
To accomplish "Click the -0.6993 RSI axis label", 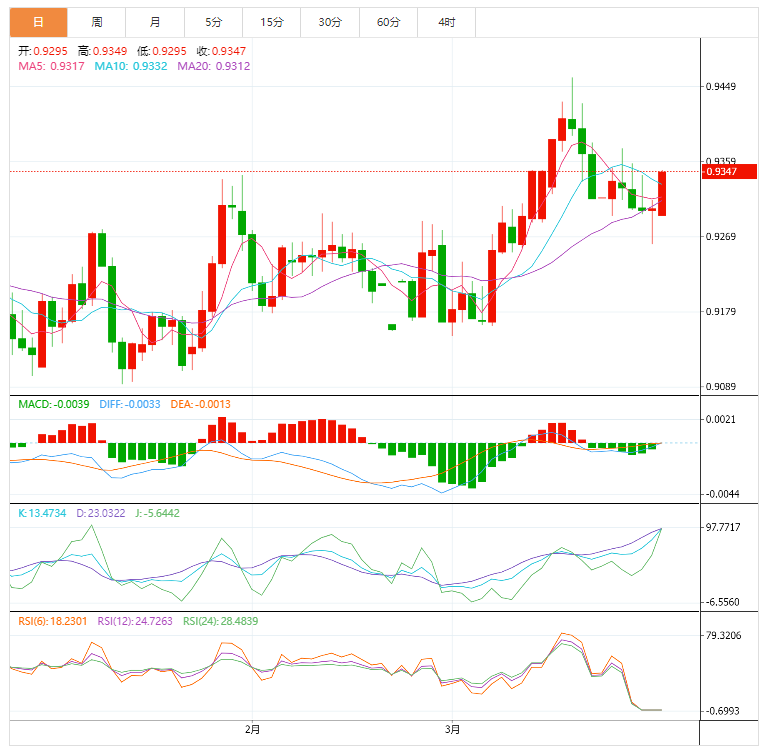I will (x=721, y=711).
